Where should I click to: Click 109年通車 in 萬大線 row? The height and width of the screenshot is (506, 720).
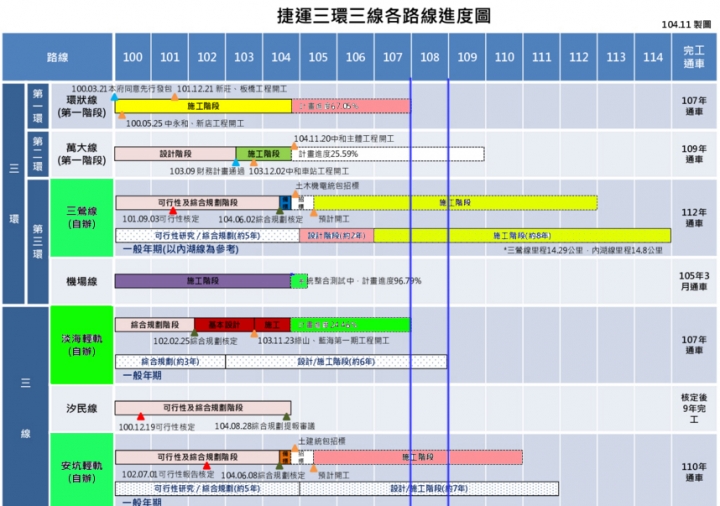[694, 154]
